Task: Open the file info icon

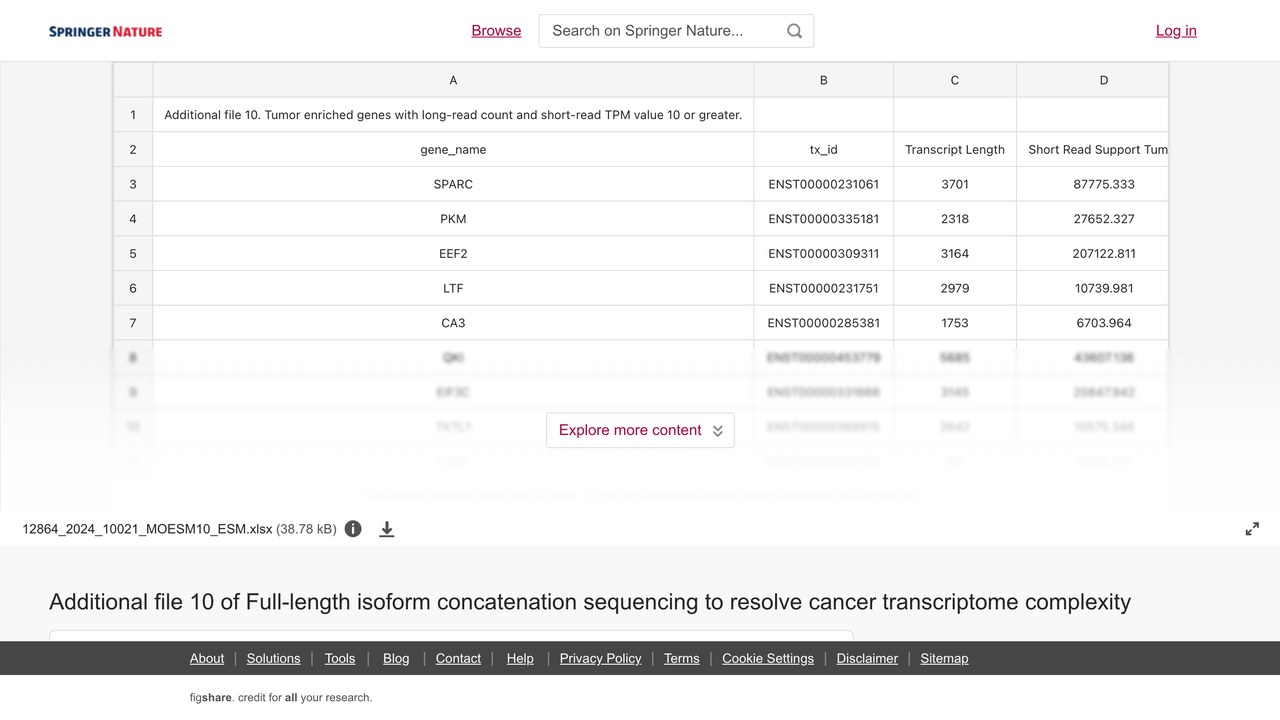Action: click(x=353, y=529)
